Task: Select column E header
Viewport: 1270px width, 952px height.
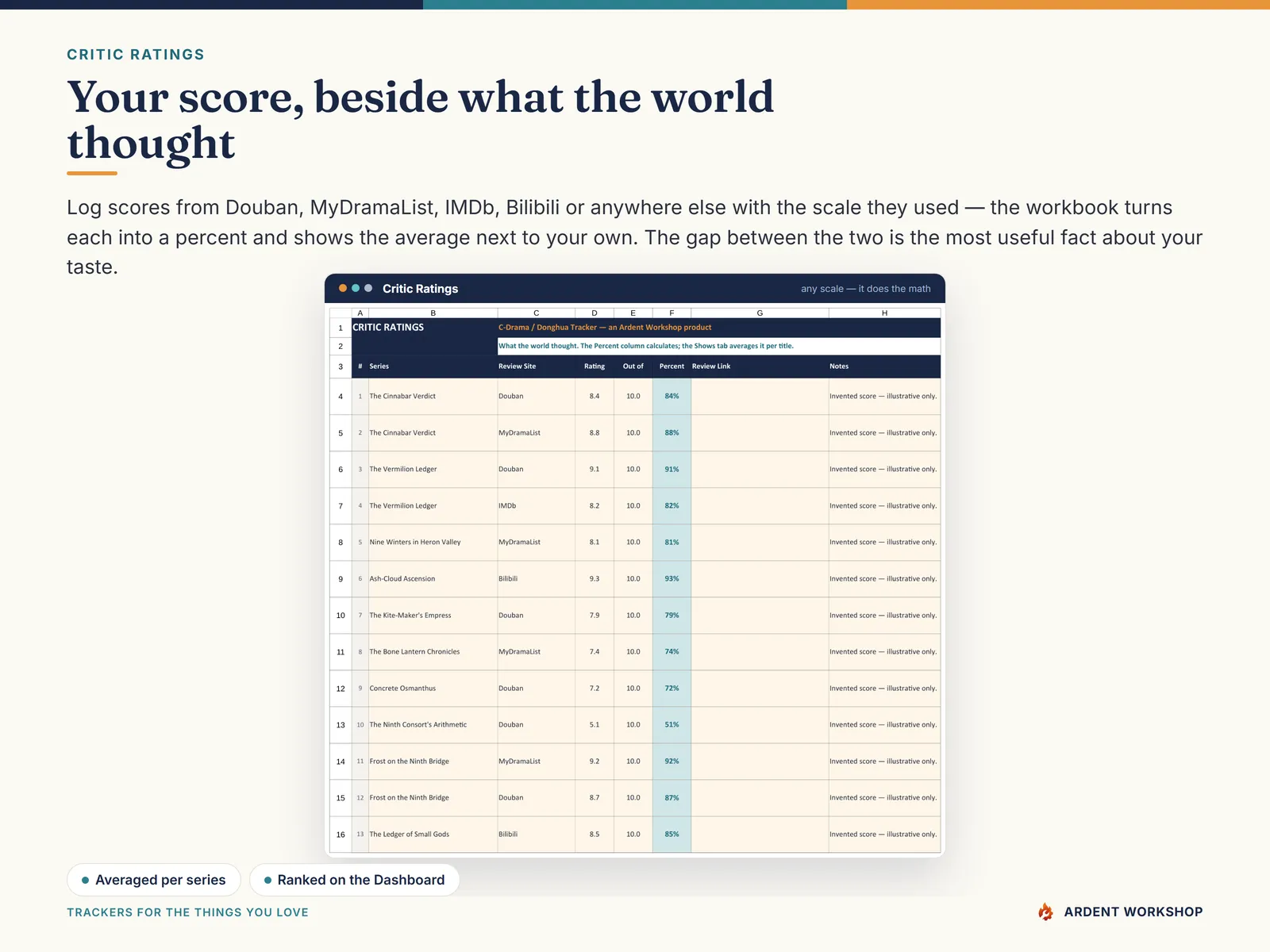Action: click(633, 313)
